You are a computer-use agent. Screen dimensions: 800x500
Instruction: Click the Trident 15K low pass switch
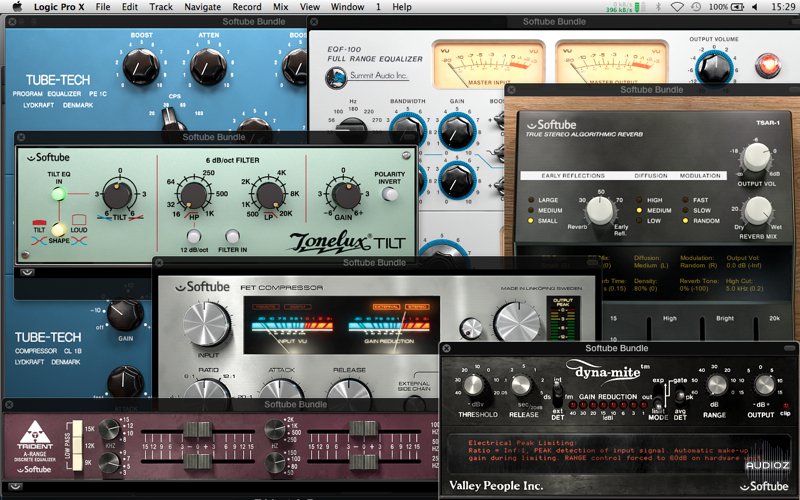(77, 429)
